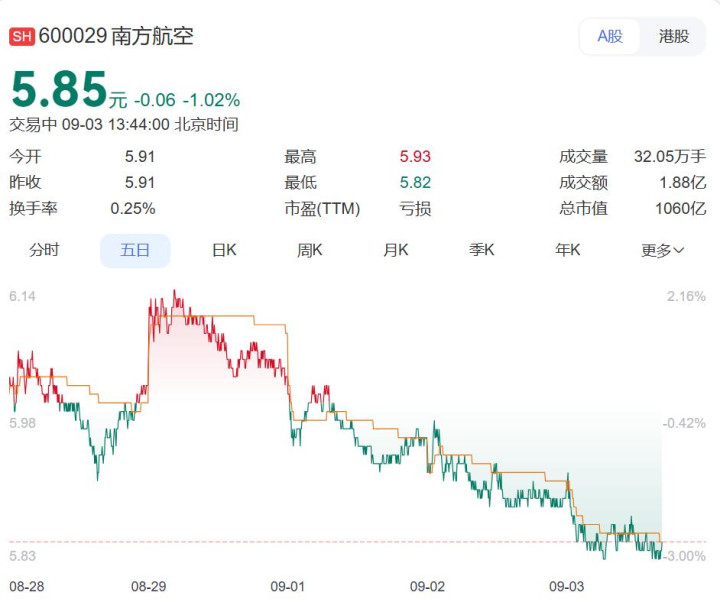
Task: Click the 成交量 value 32.05万手
Action: (670, 157)
